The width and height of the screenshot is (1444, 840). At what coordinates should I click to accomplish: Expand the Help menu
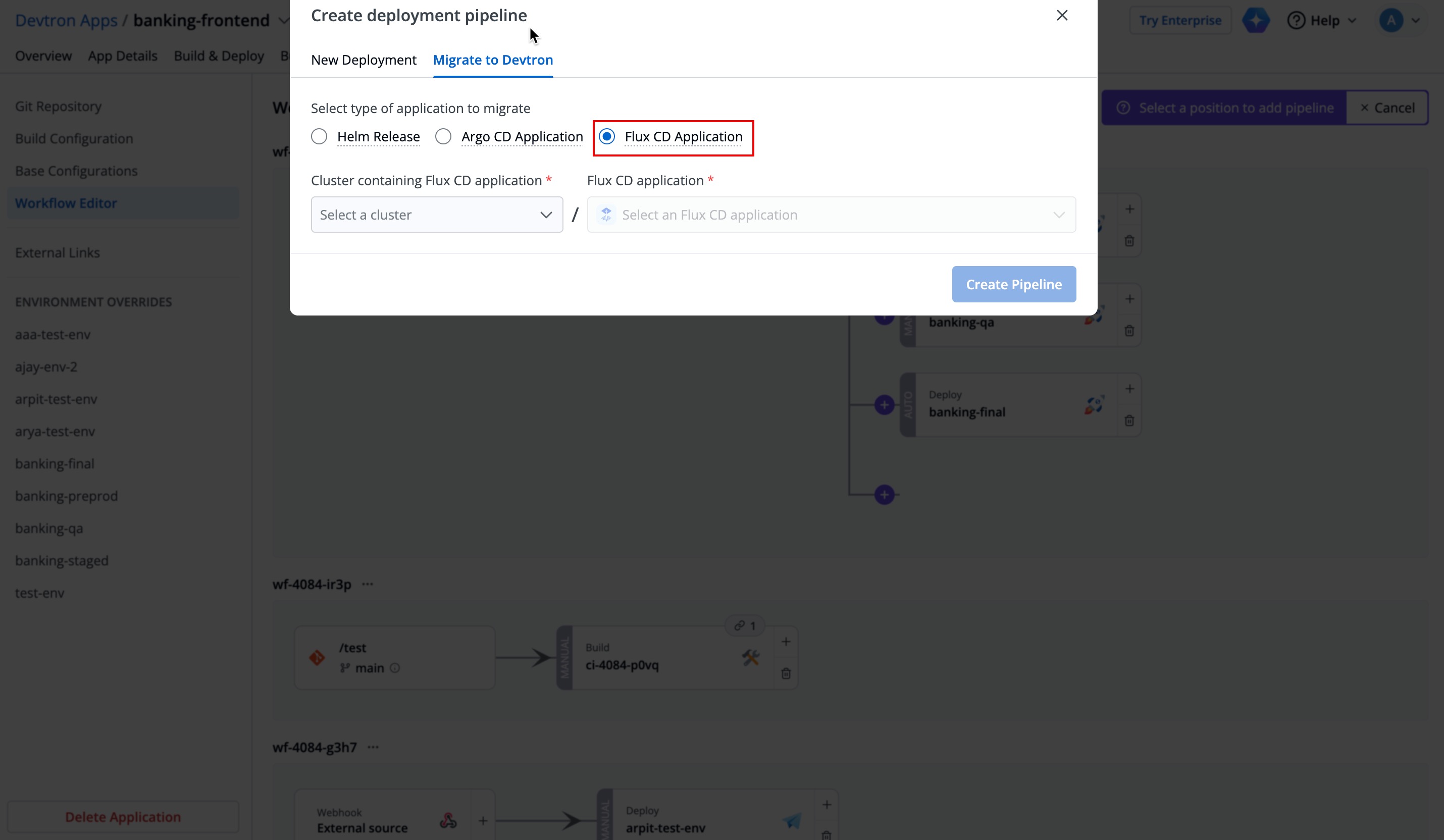1321,21
